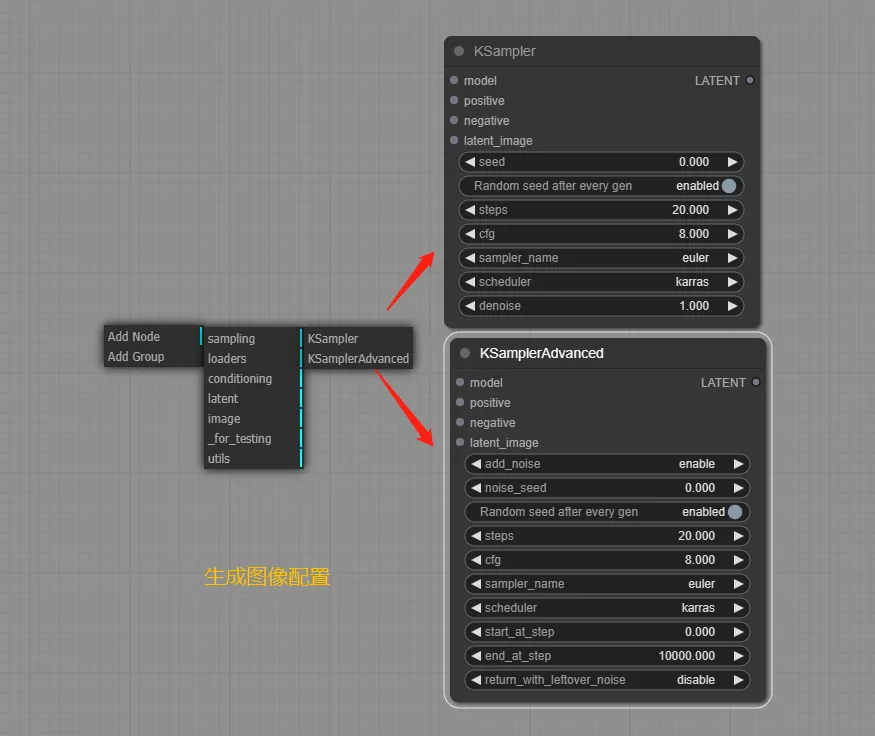Image resolution: width=875 pixels, height=736 pixels.
Task: Click the KSamplerAdvanced LATENT output connector
Action: 756,382
